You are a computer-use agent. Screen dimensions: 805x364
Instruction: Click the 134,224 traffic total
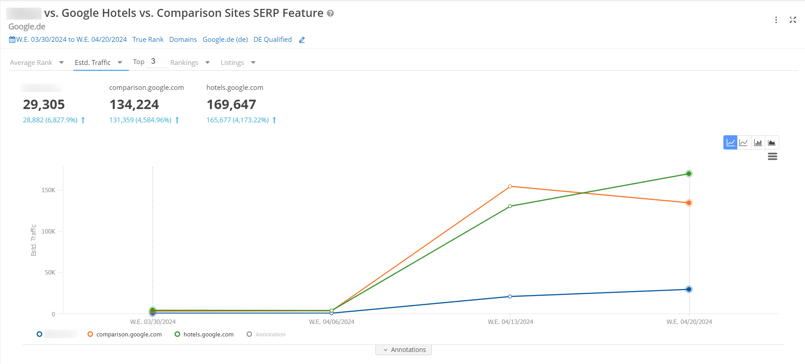click(x=134, y=105)
